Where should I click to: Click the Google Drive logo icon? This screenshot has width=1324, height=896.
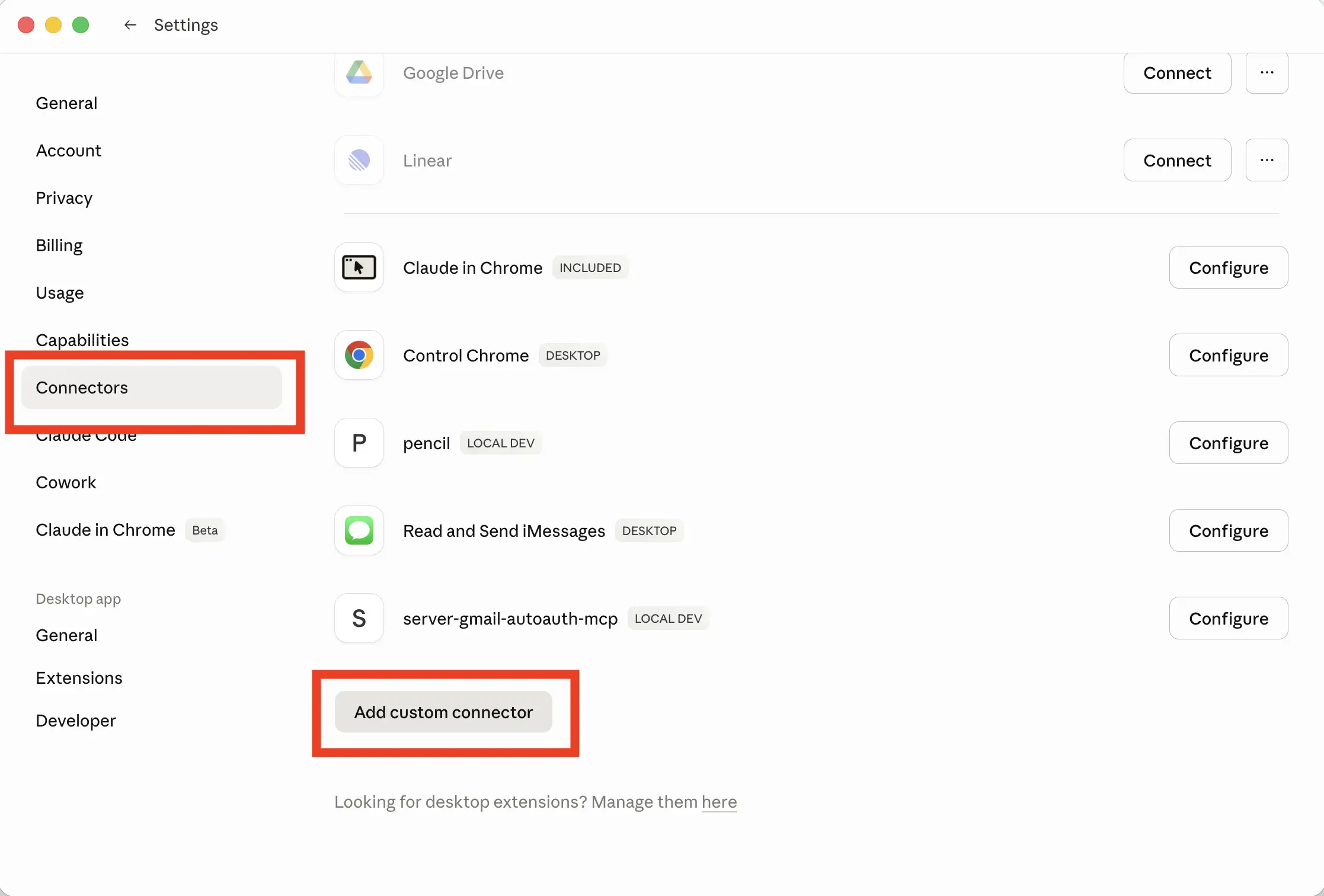pyautogui.click(x=359, y=73)
